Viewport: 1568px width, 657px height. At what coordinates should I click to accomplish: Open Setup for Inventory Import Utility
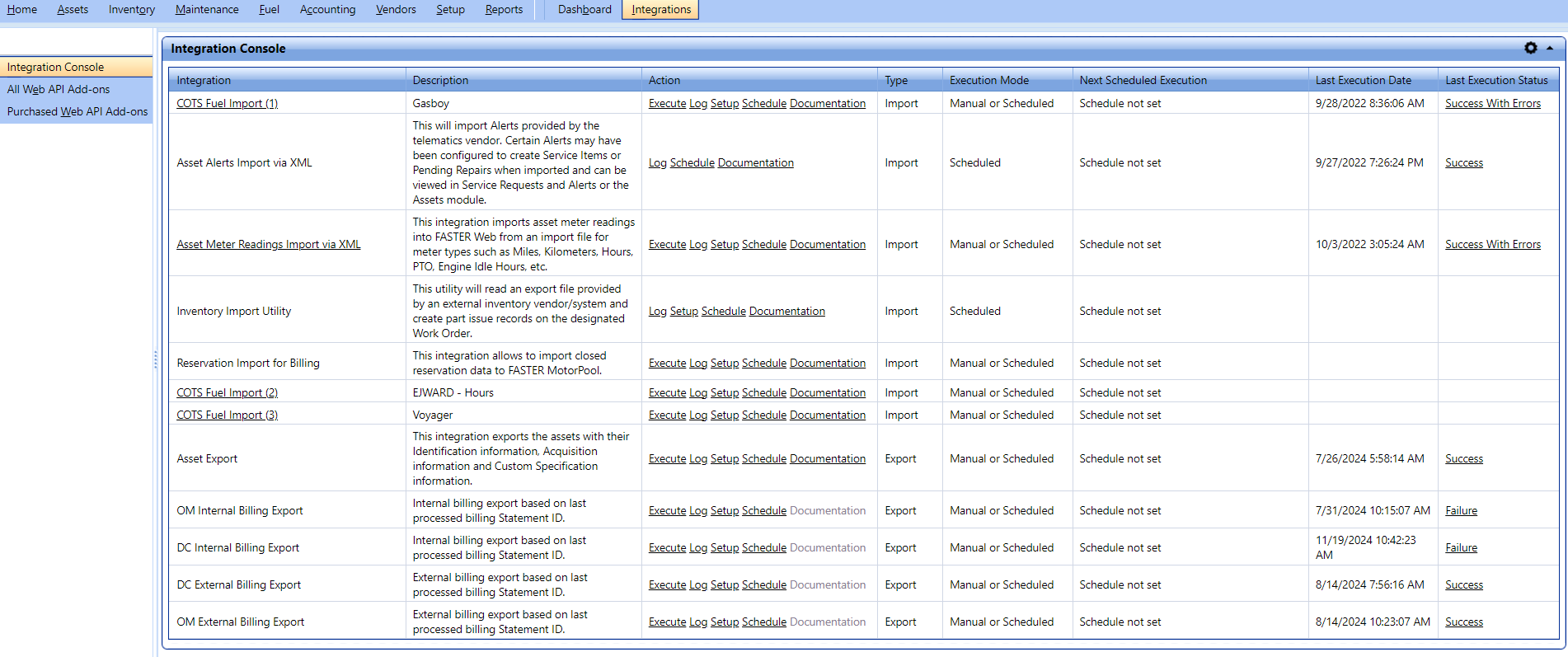click(x=684, y=311)
